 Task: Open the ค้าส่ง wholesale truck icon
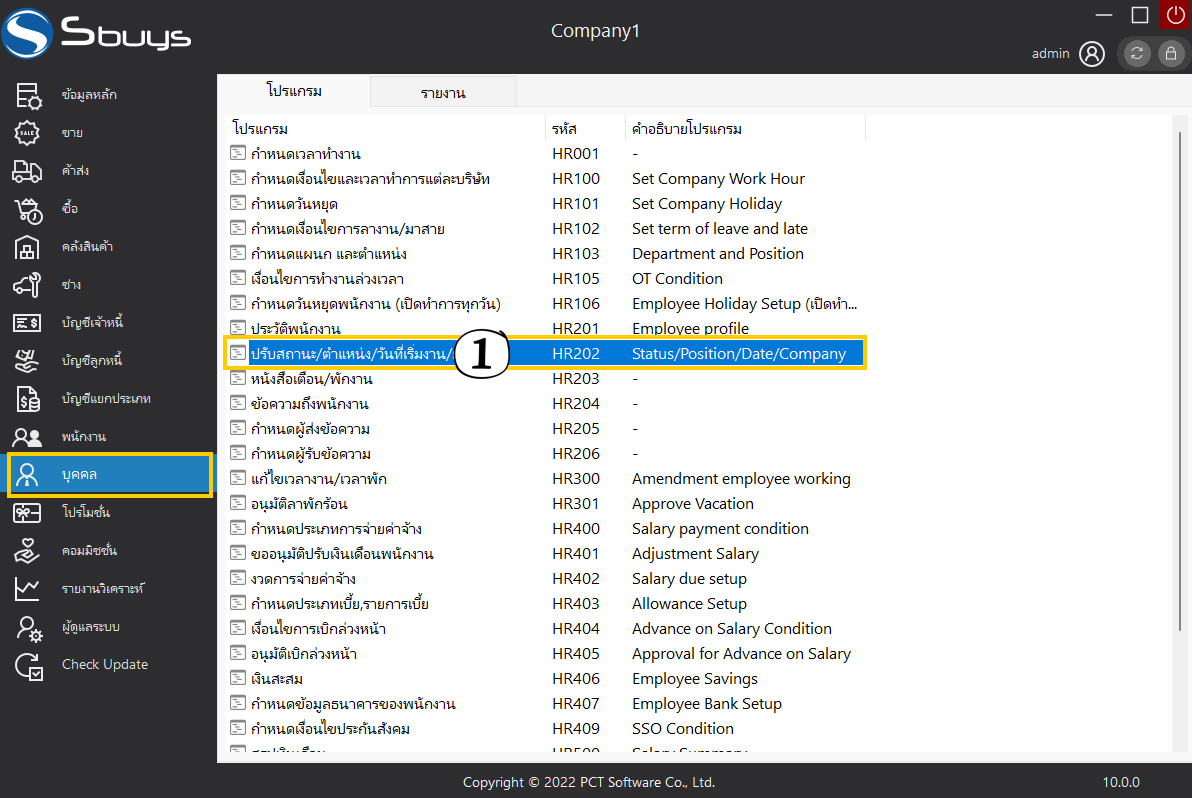pos(28,171)
